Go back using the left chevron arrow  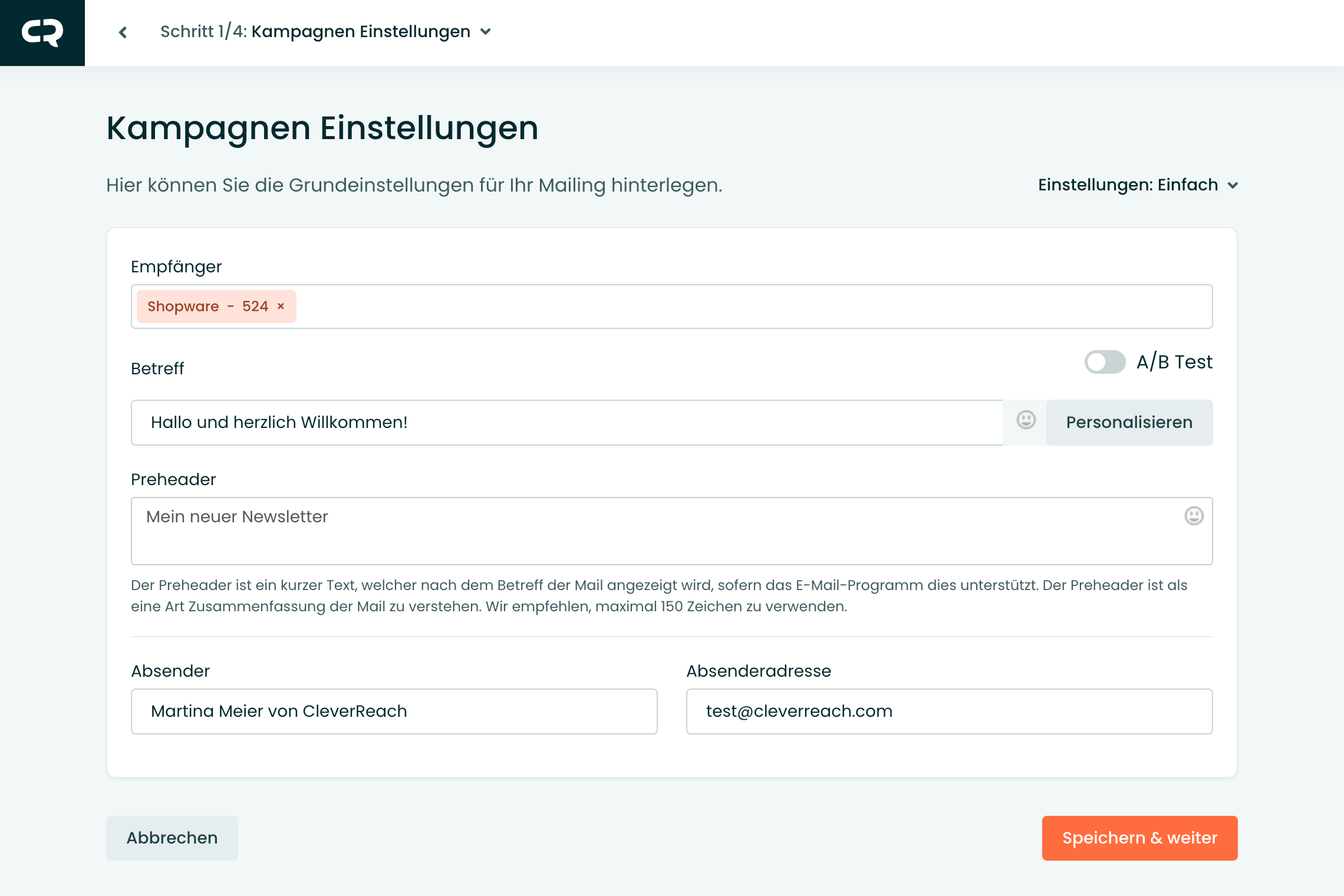[123, 32]
